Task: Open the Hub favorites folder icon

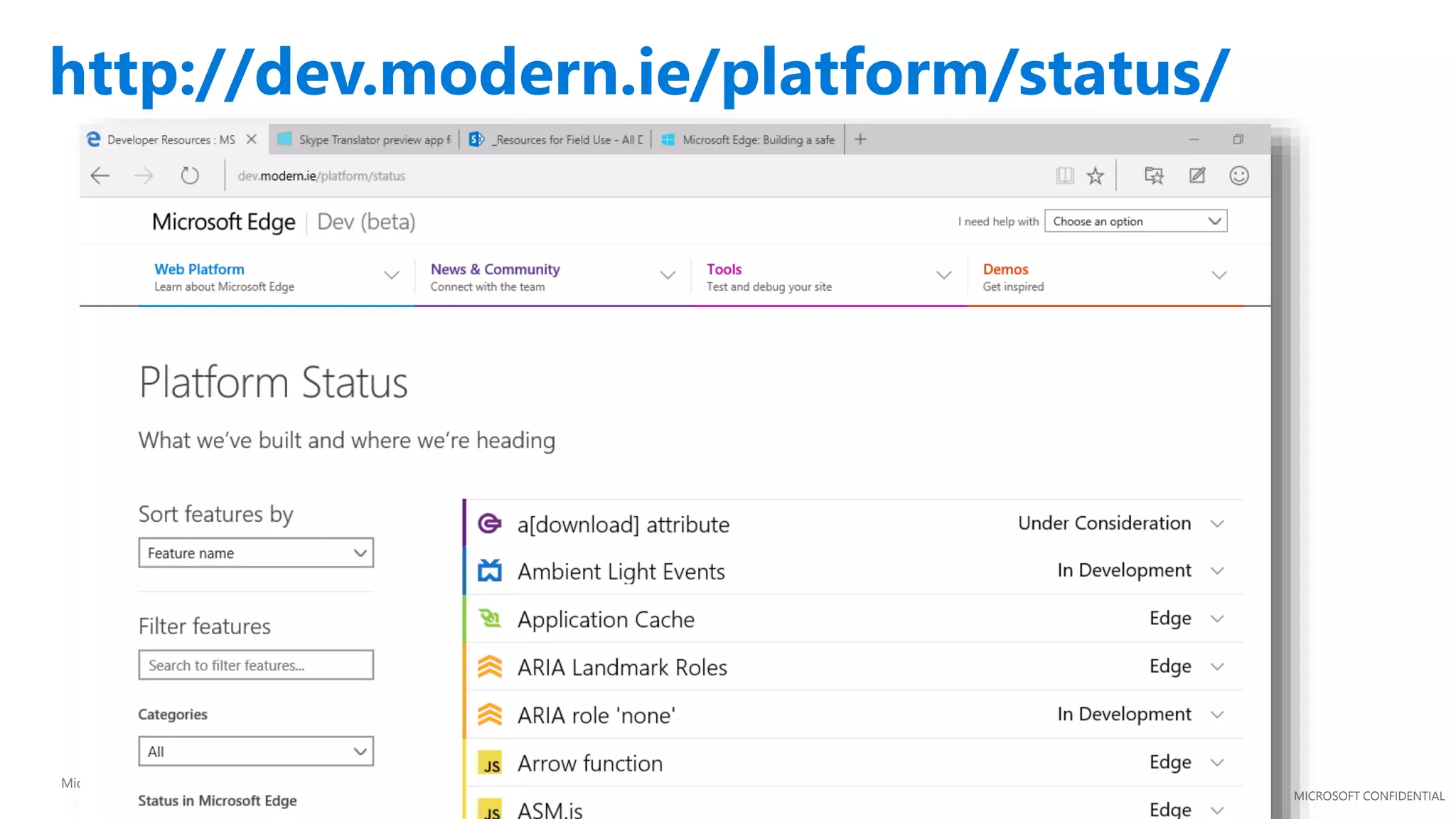Action: tap(1155, 176)
